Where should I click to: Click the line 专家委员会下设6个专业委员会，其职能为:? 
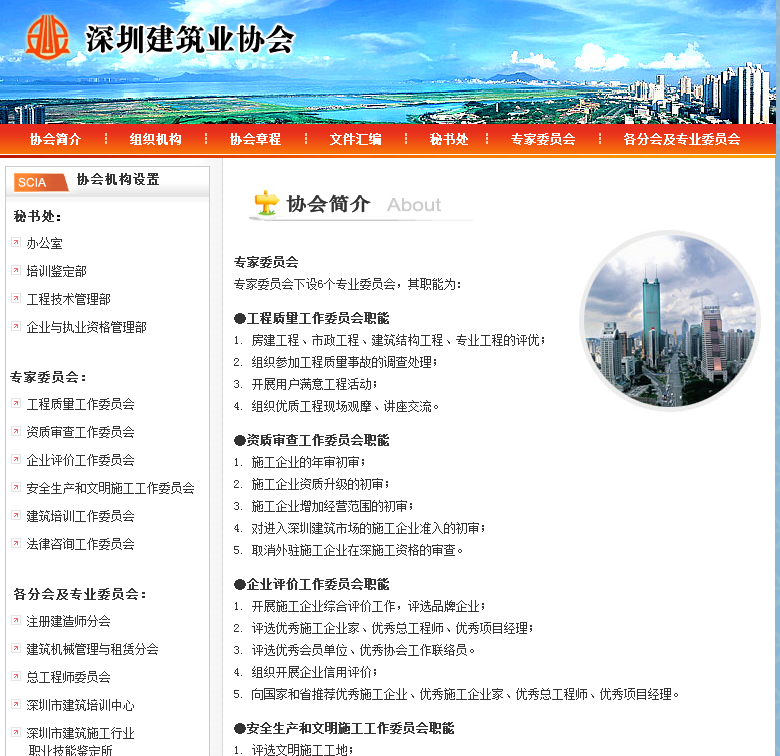[x=348, y=284]
